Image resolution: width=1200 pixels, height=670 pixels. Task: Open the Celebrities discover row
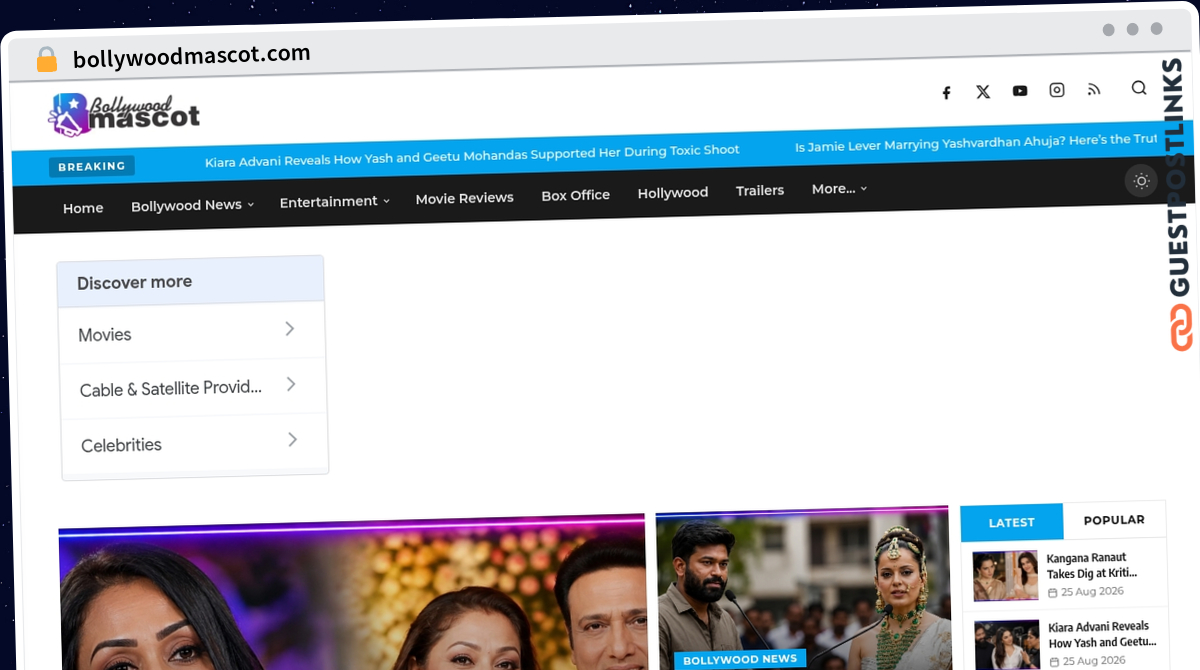point(194,442)
